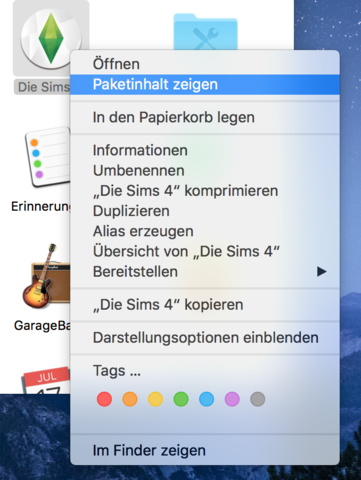Screen dimensions: 361x480
Task: Open the Utilities folder icon
Action: (x=205, y=32)
